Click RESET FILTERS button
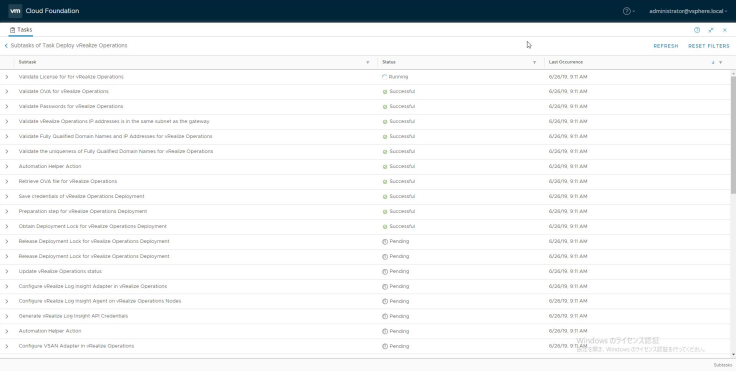The image size is (736, 371). point(709,46)
